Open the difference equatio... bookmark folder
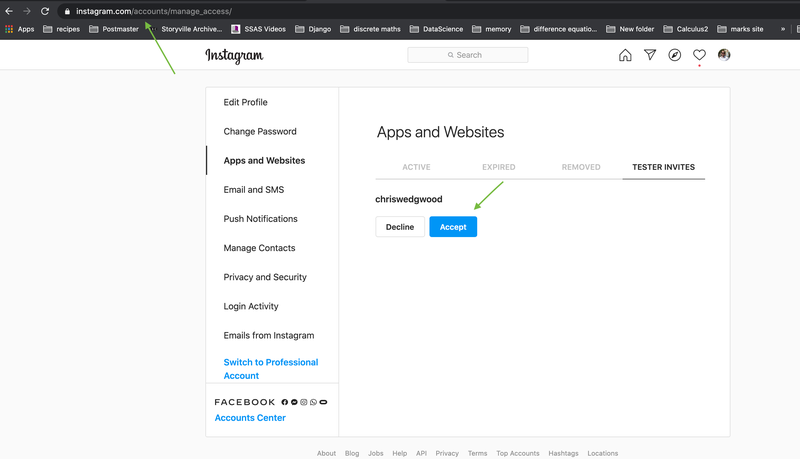800x459 pixels. (559, 29)
